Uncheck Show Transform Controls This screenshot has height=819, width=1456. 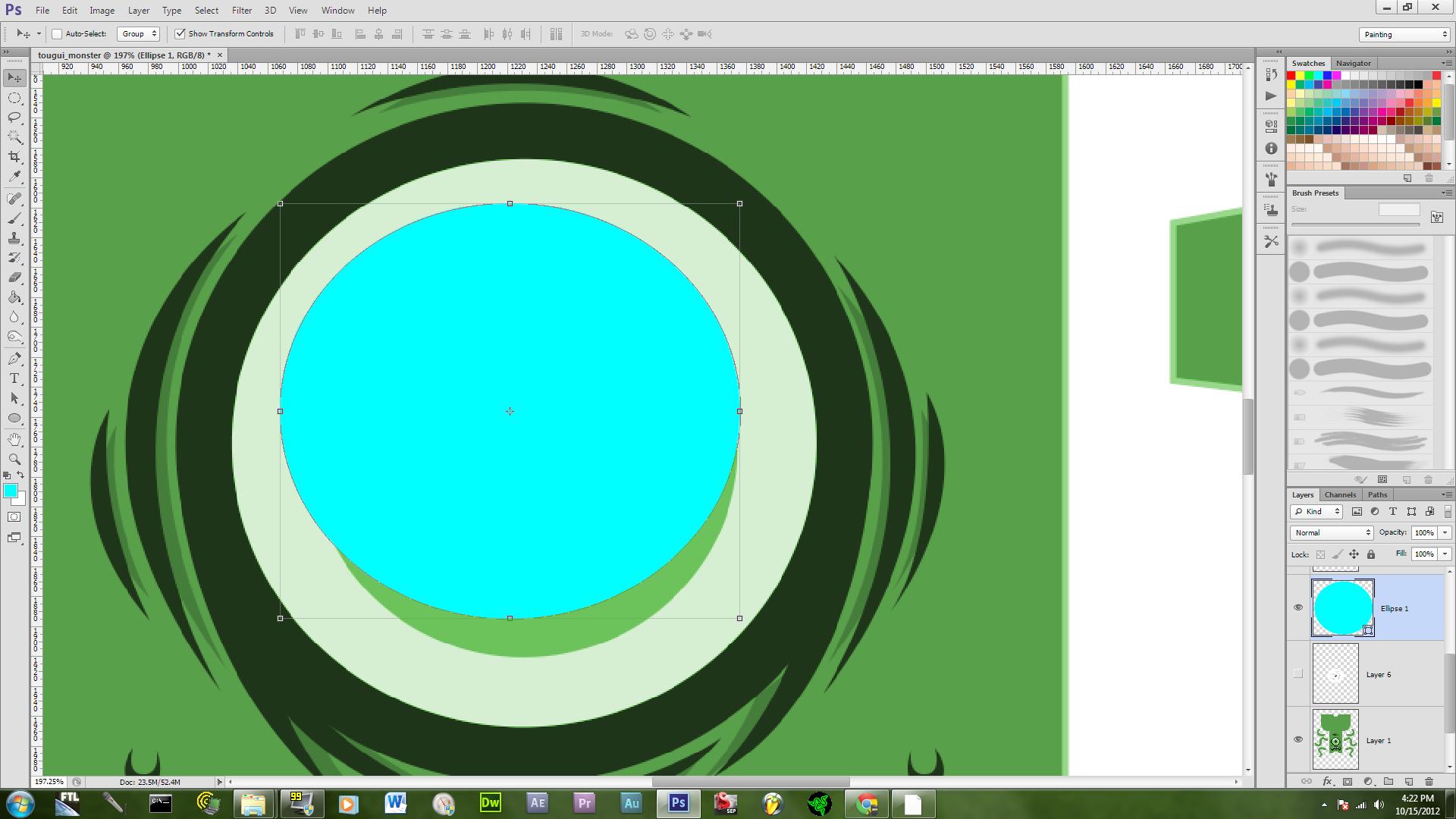[x=180, y=33]
